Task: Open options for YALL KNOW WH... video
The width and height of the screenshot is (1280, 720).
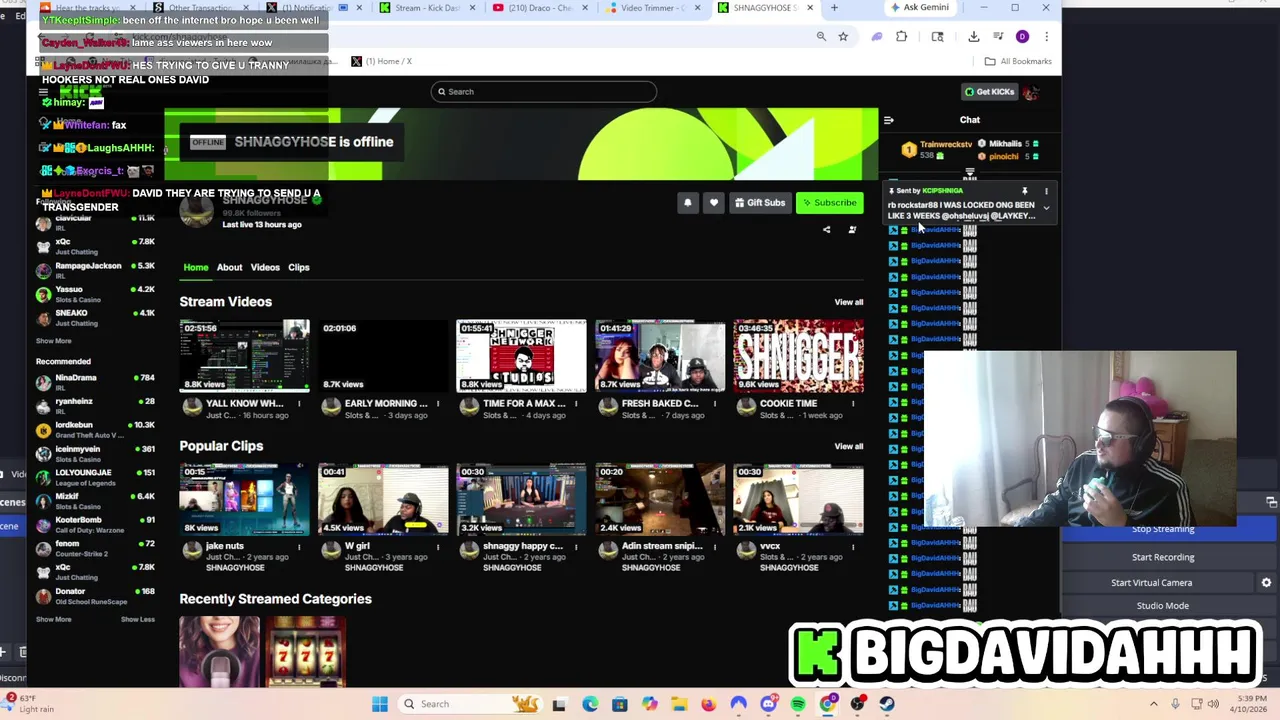Action: [299, 404]
